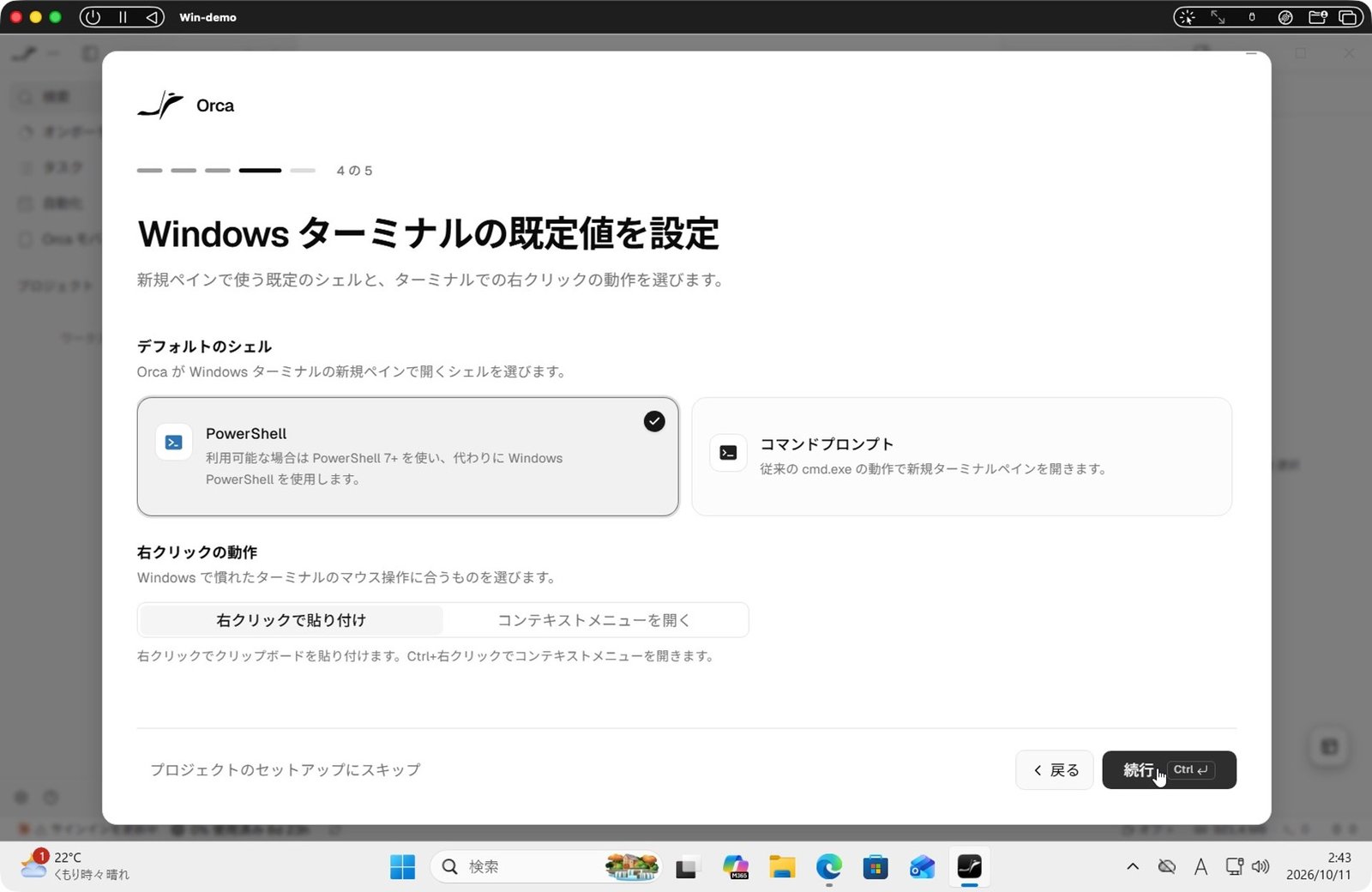Viewport: 1372px width, 892px height.
Task: Open Outlook from the taskbar
Action: (922, 867)
